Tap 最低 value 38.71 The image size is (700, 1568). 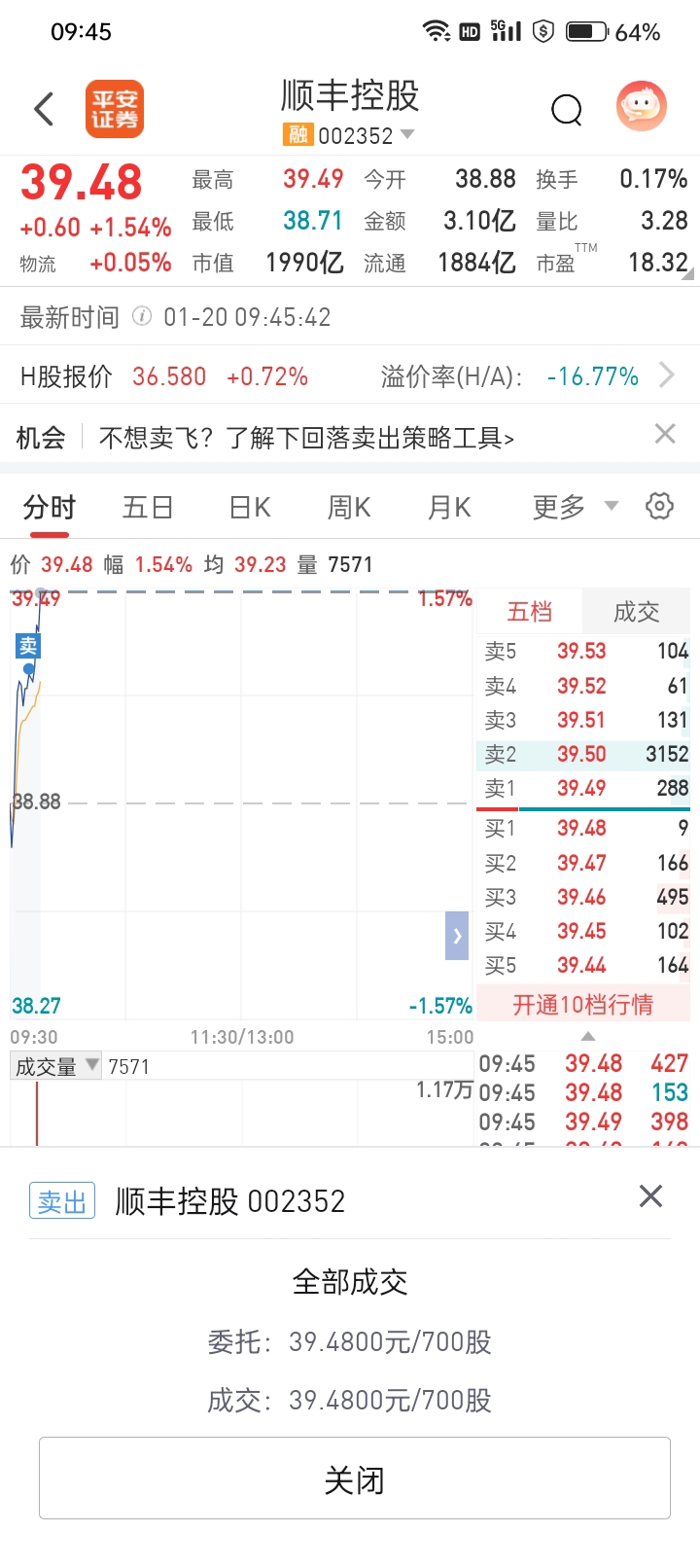(313, 221)
